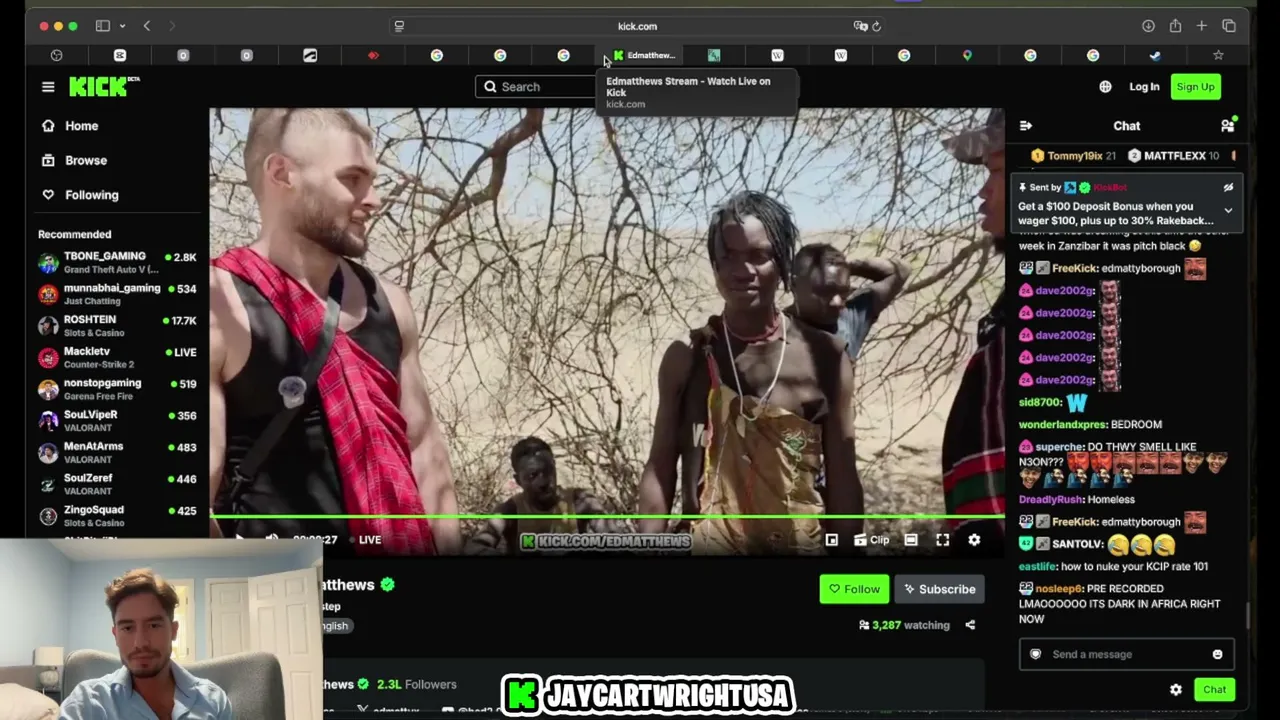Open the chat users list icon
The height and width of the screenshot is (720, 1280).
click(1227, 126)
